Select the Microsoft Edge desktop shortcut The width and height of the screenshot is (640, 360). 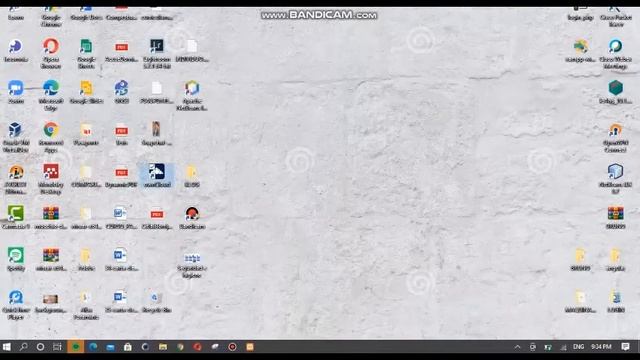[x=51, y=96]
